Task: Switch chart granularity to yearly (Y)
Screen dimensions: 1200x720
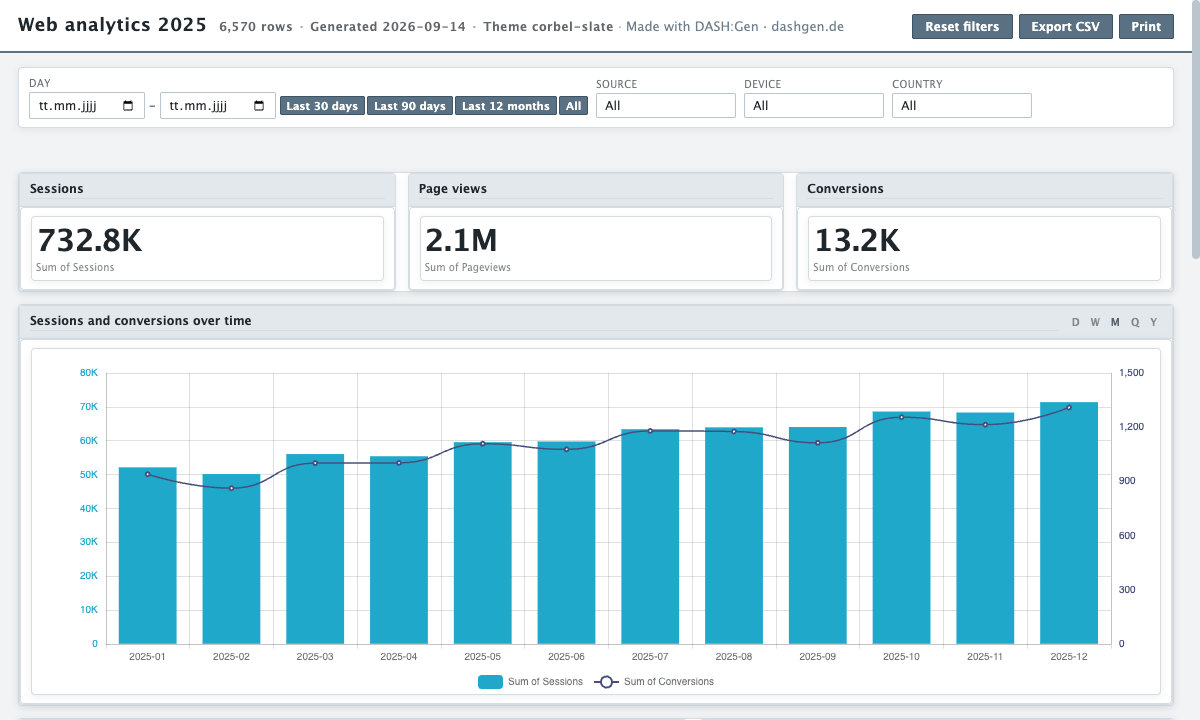Action: 1154,322
